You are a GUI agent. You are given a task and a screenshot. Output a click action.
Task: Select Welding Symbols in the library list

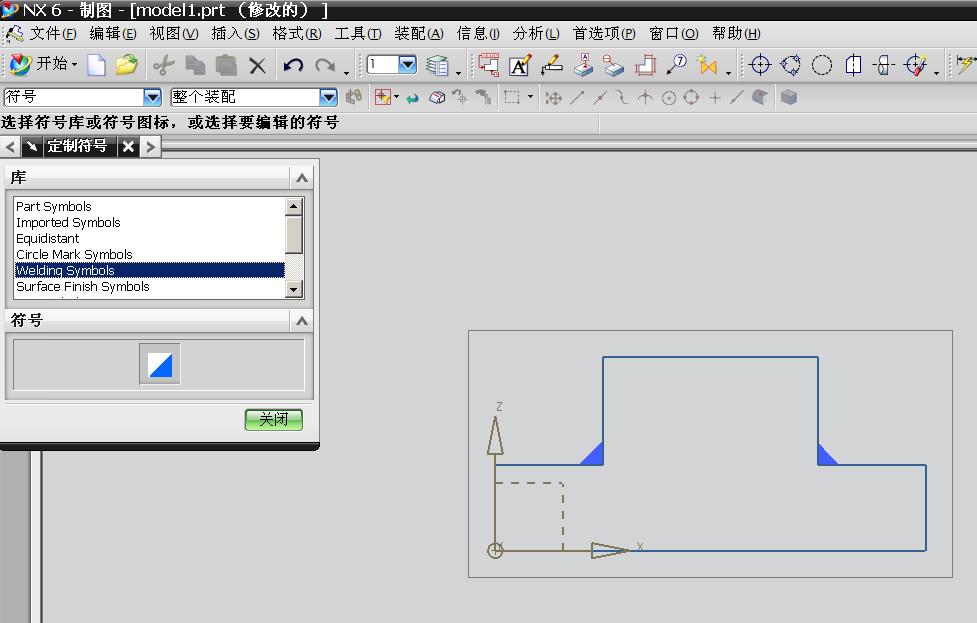[x=150, y=270]
